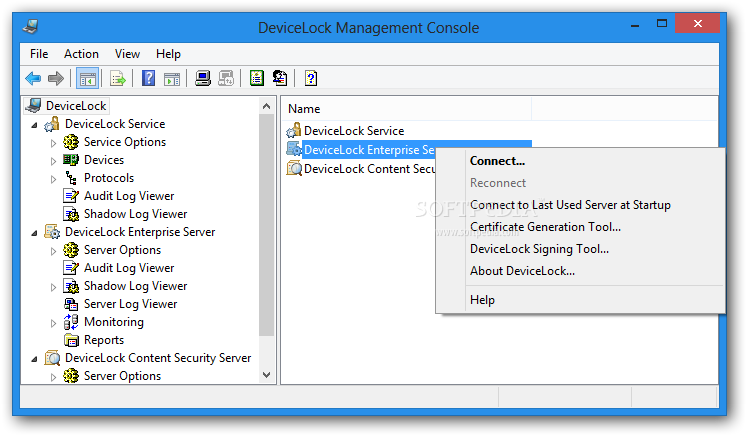Click DeviceLock Content Security icon in Name list
Screen dimensions: 747x436
[294, 169]
